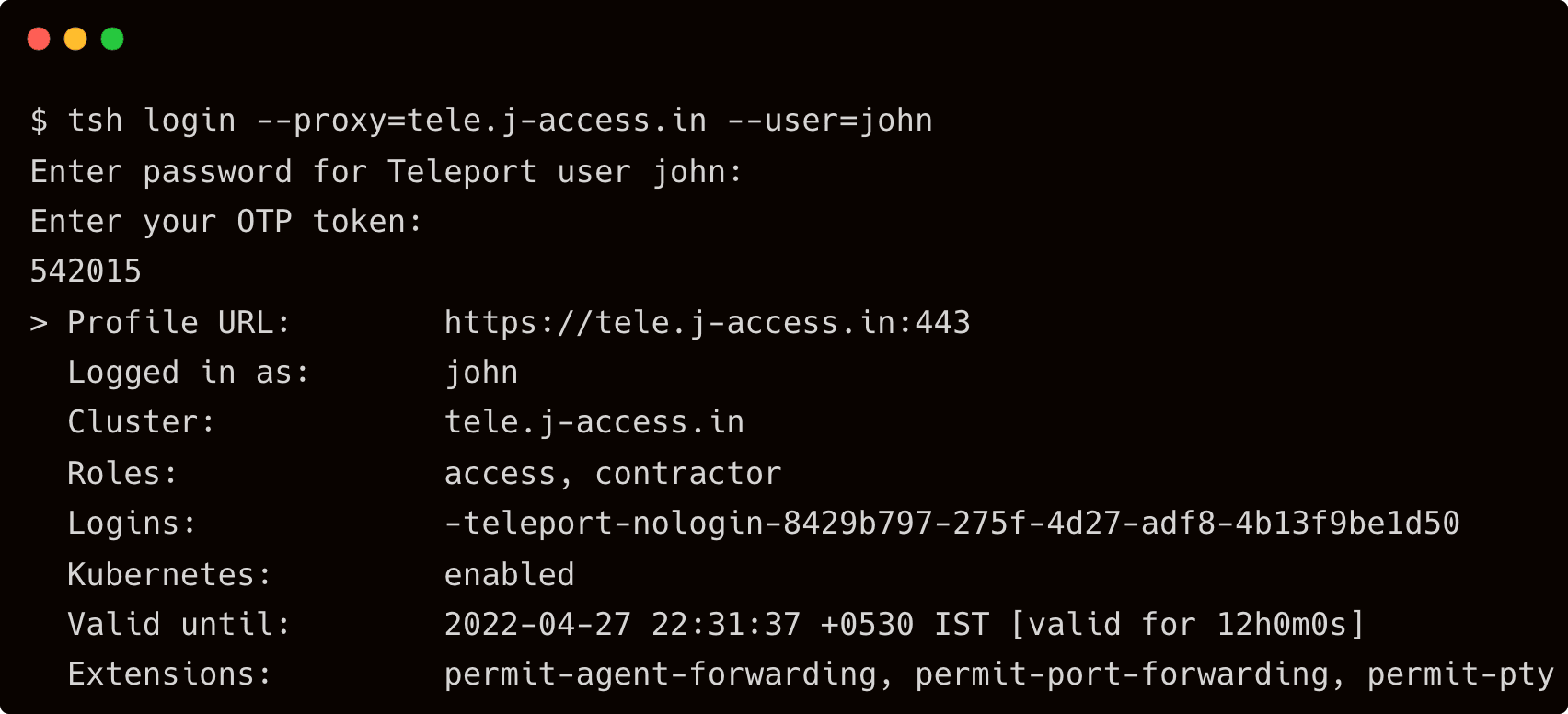Click the angle bracket before Profile URL
The height and width of the screenshot is (714, 1568).
click(37, 322)
